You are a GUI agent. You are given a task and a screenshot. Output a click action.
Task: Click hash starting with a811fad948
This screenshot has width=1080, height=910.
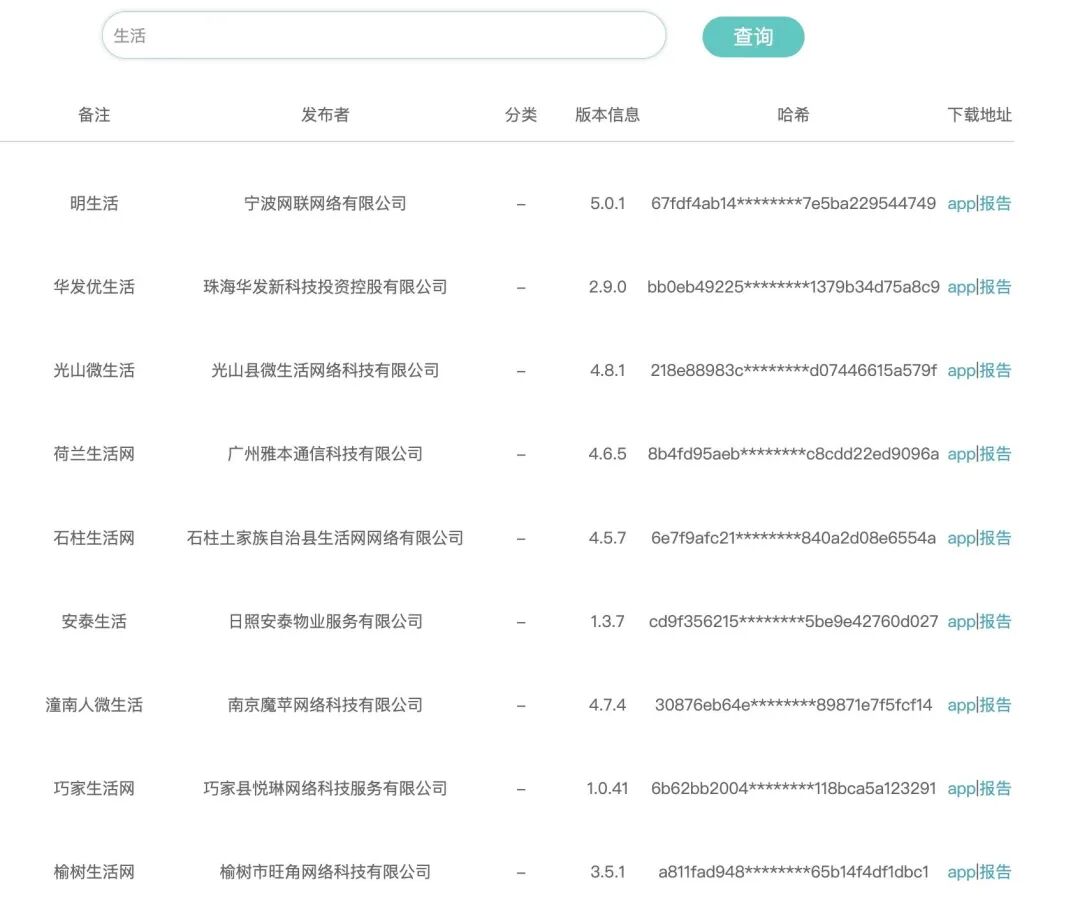pos(793,872)
